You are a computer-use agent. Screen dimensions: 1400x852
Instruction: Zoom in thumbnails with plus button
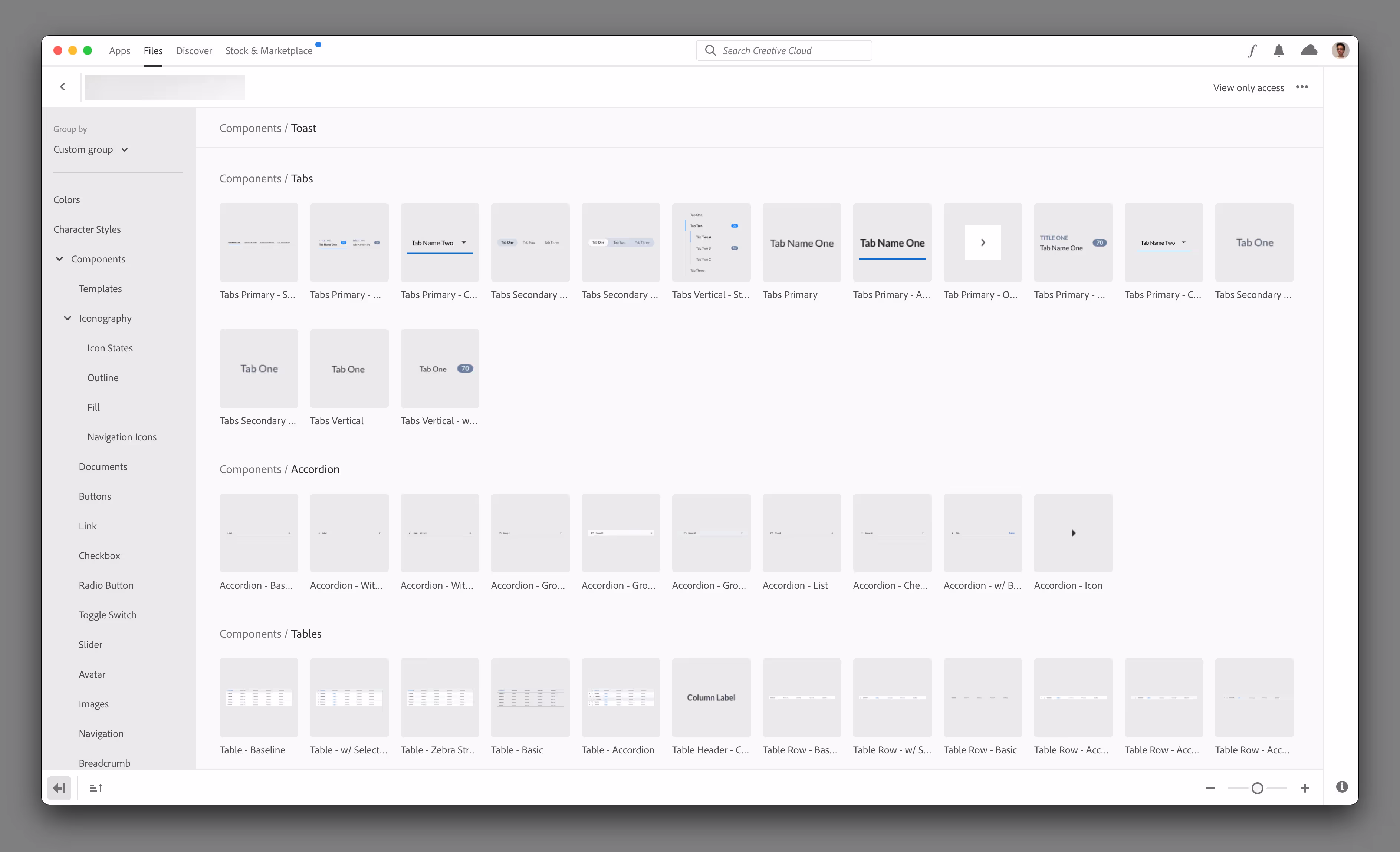pos(1305,788)
